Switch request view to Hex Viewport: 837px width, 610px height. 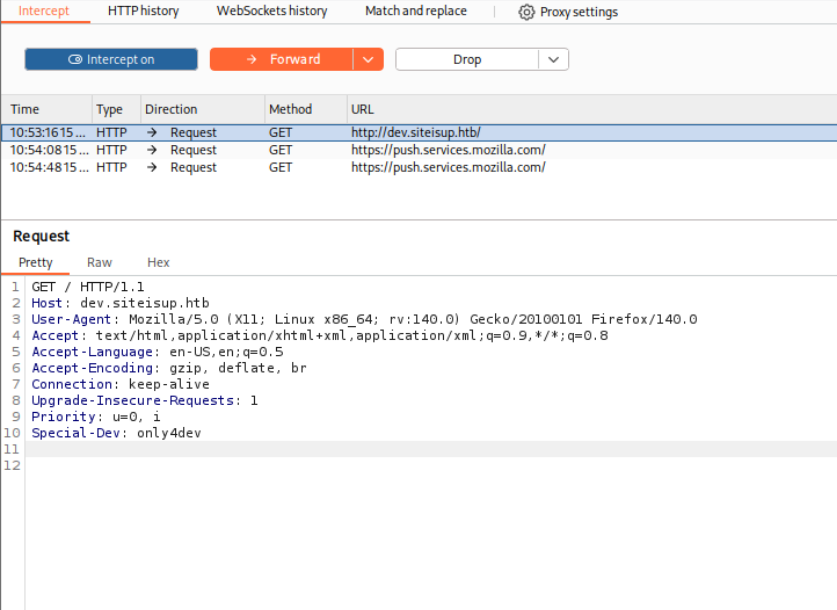[x=158, y=262]
